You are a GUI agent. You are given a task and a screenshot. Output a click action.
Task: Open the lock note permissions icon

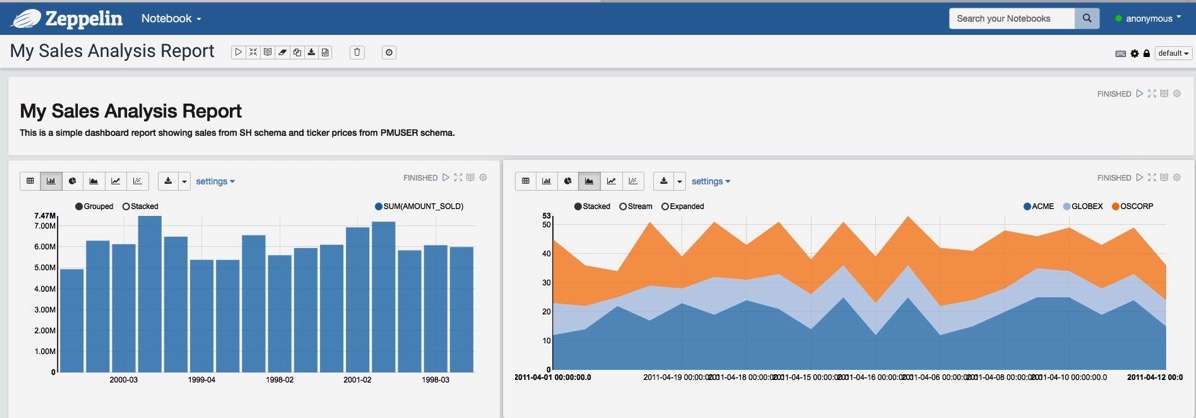pyautogui.click(x=1146, y=53)
